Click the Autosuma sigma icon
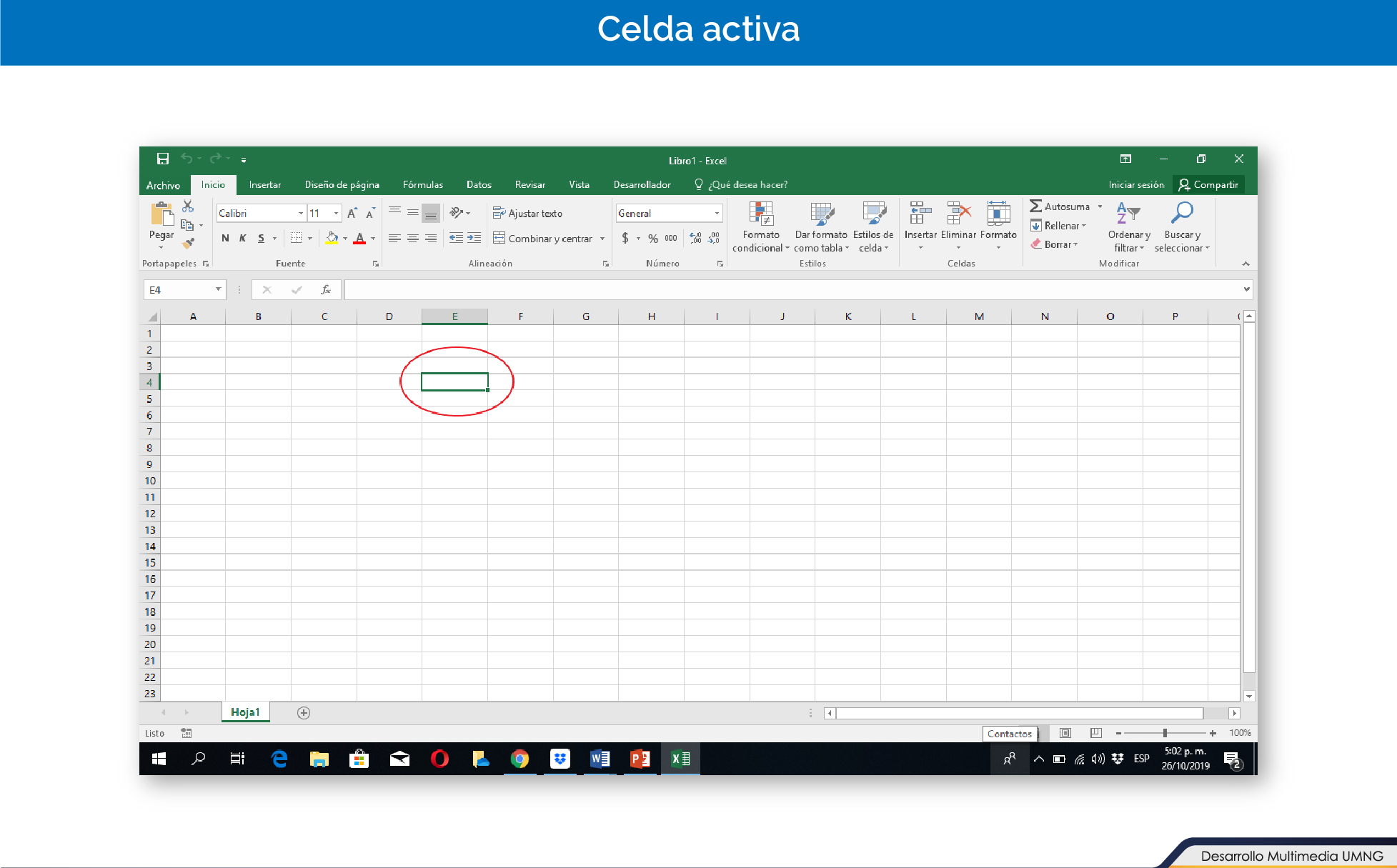 pos(1035,206)
